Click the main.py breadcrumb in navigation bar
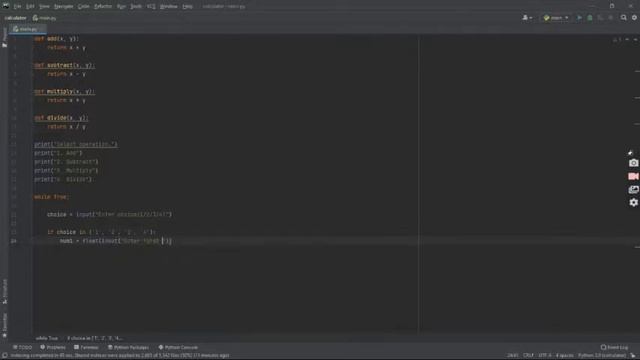The height and width of the screenshot is (360, 640). click(45, 18)
